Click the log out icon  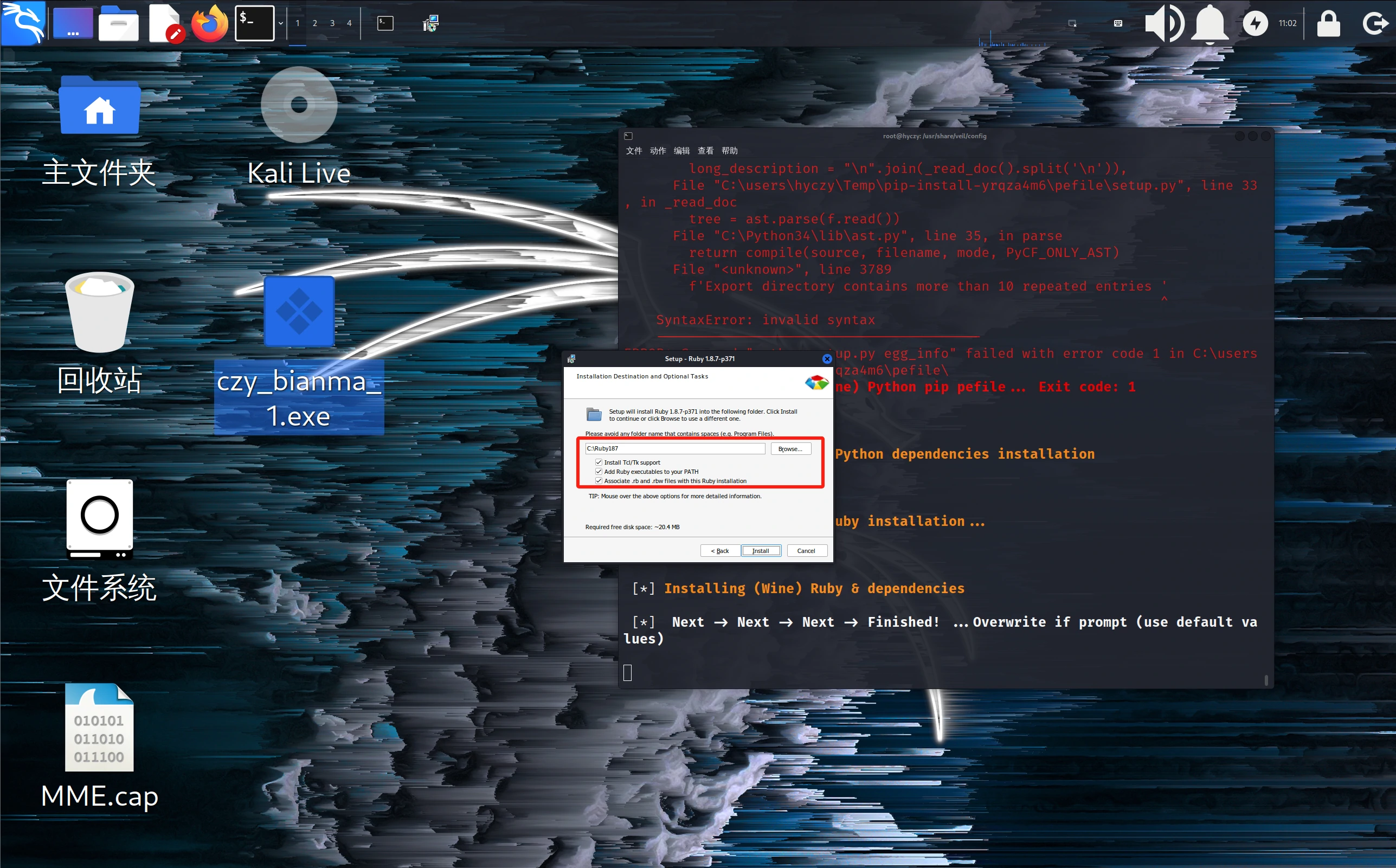coord(1375,23)
